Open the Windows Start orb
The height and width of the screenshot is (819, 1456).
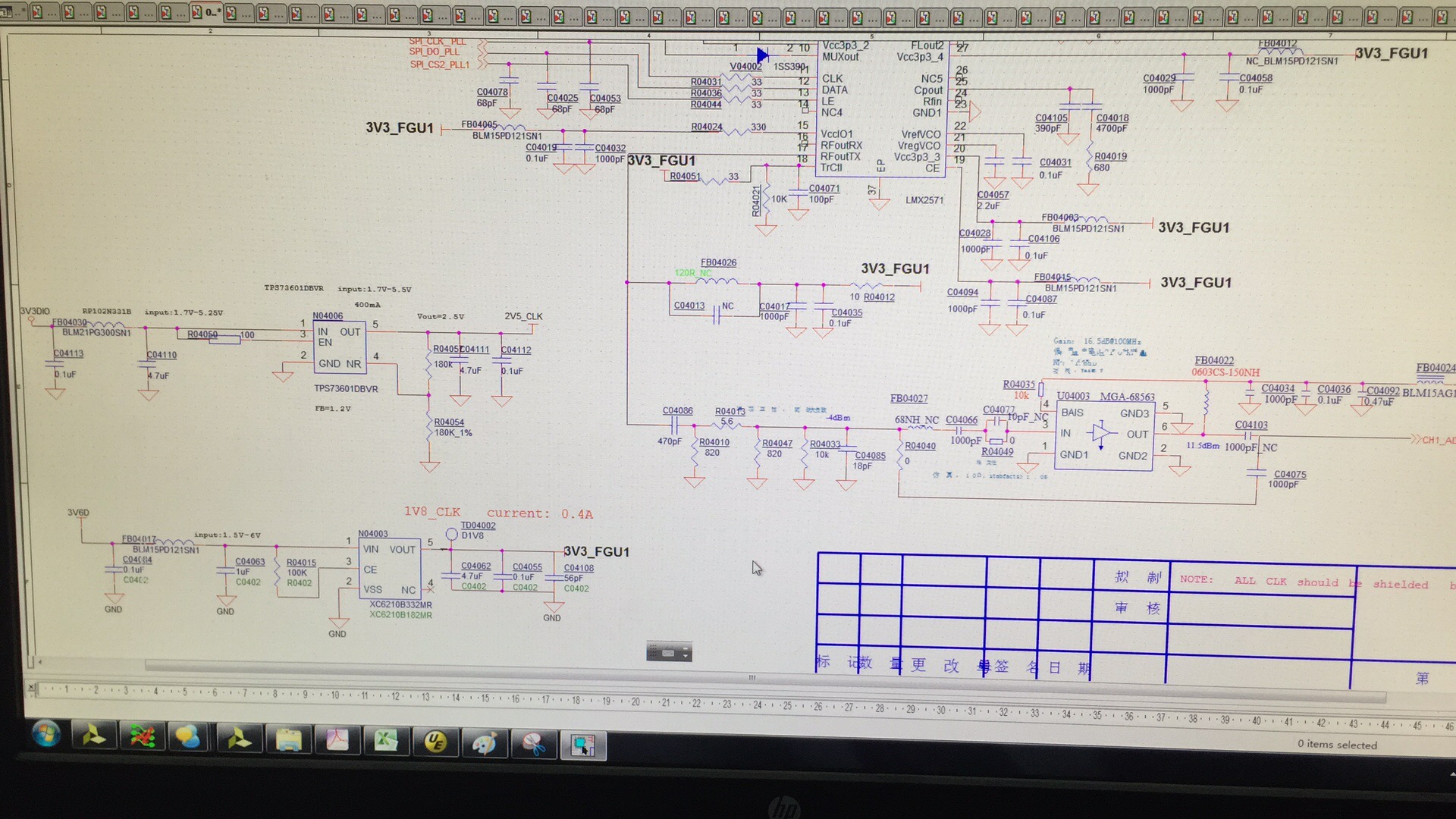pyautogui.click(x=46, y=733)
